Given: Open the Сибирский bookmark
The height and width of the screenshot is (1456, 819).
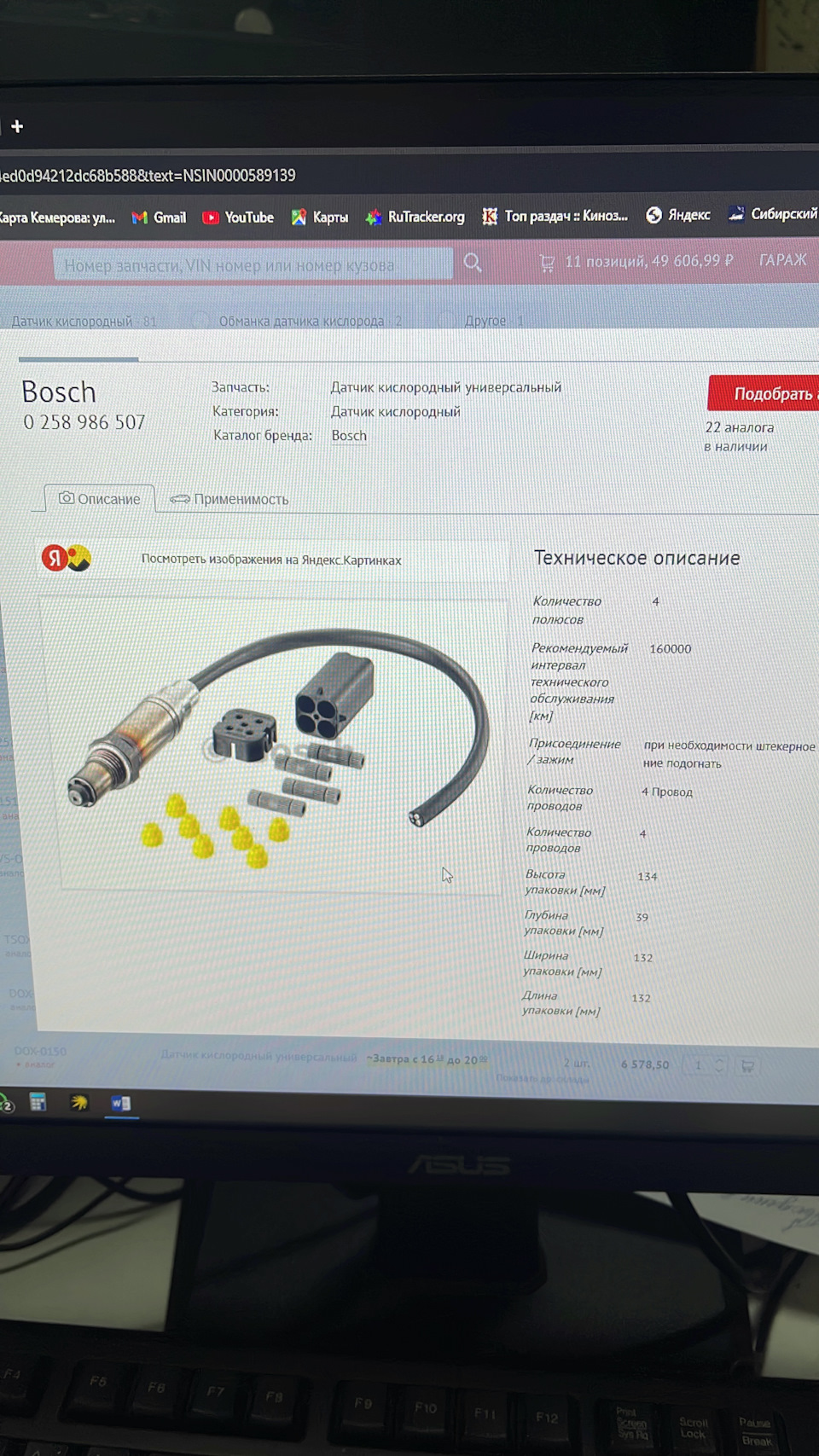Looking at the screenshot, I should click(x=773, y=213).
